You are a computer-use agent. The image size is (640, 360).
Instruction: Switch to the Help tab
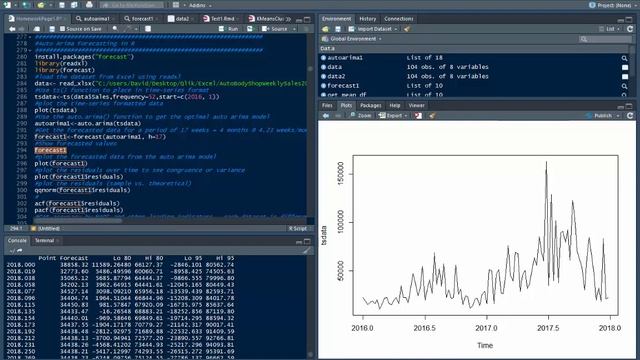click(x=394, y=106)
